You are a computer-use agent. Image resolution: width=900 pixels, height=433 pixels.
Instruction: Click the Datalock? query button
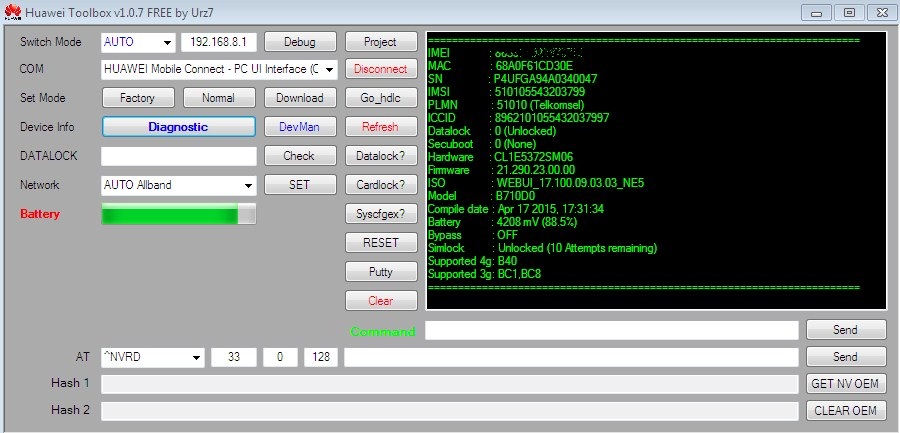click(x=381, y=156)
